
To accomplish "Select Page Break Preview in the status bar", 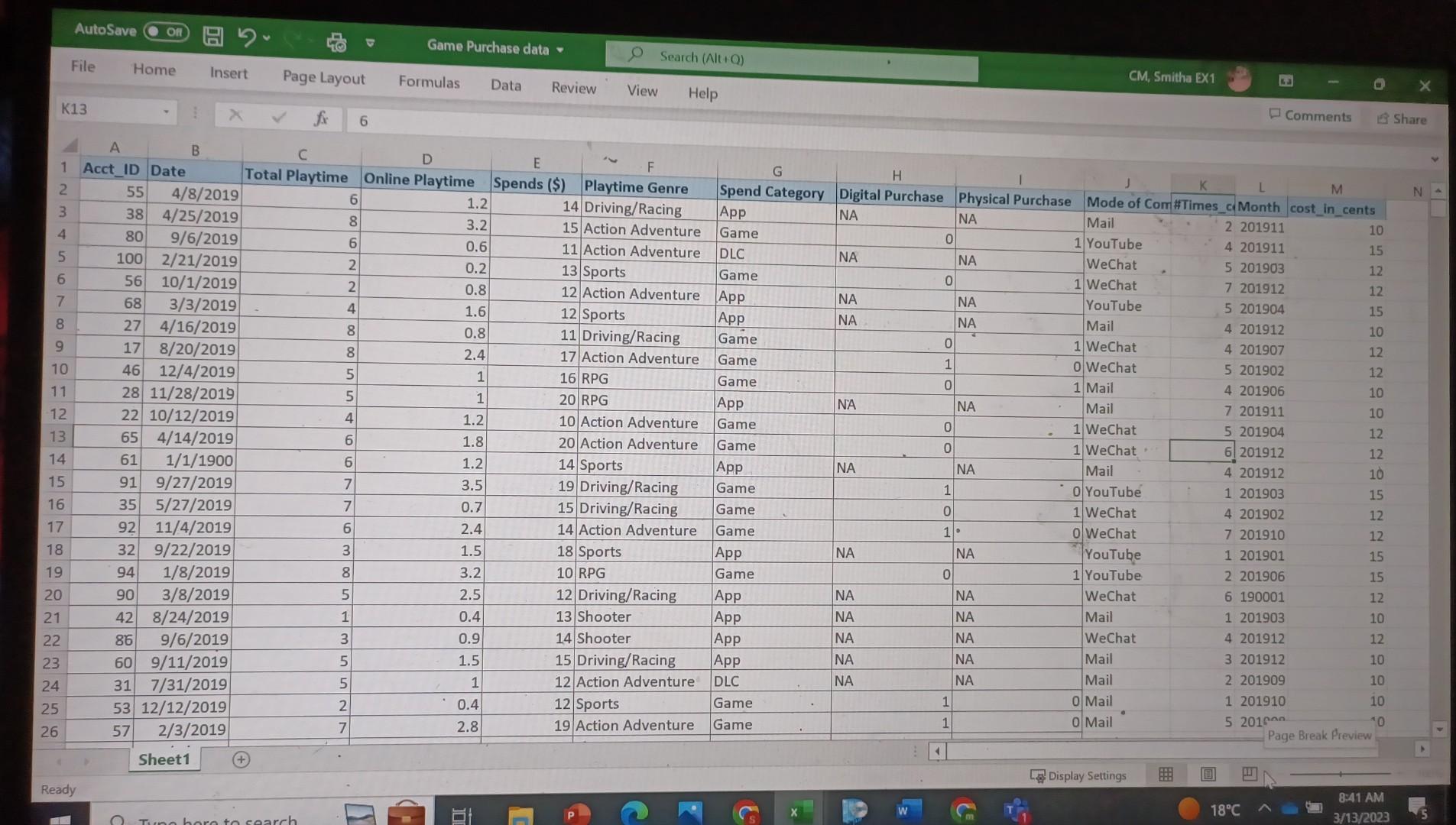I will [x=1249, y=775].
